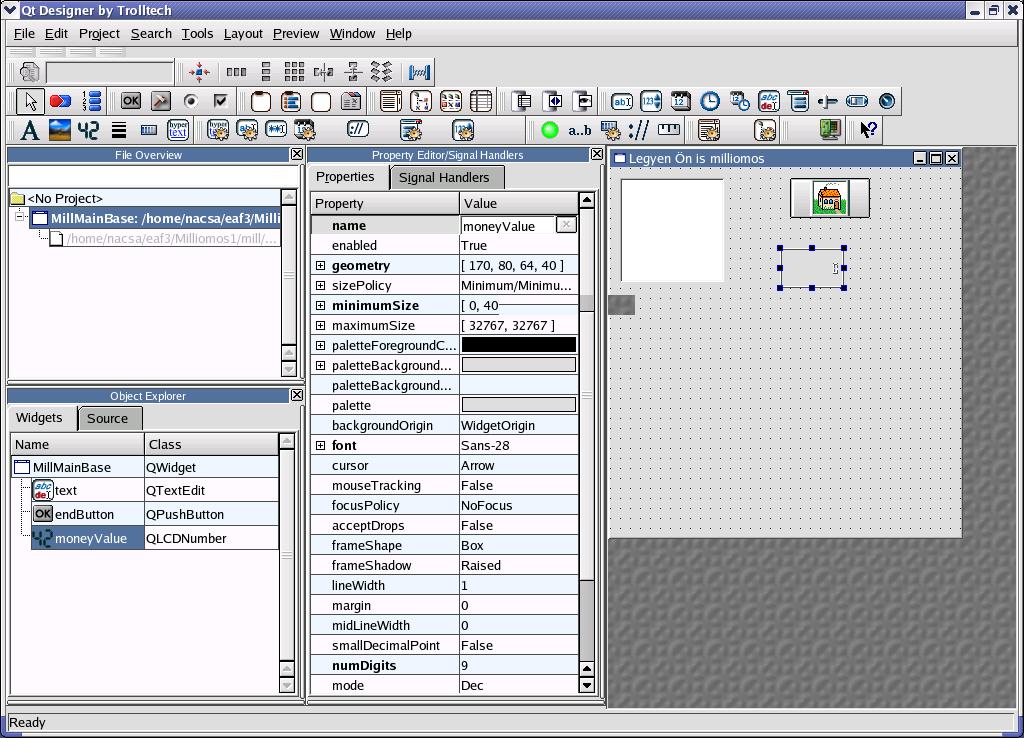Pick the LCDNumber '42' widget tool
This screenshot has height=738, width=1024.
[88, 131]
